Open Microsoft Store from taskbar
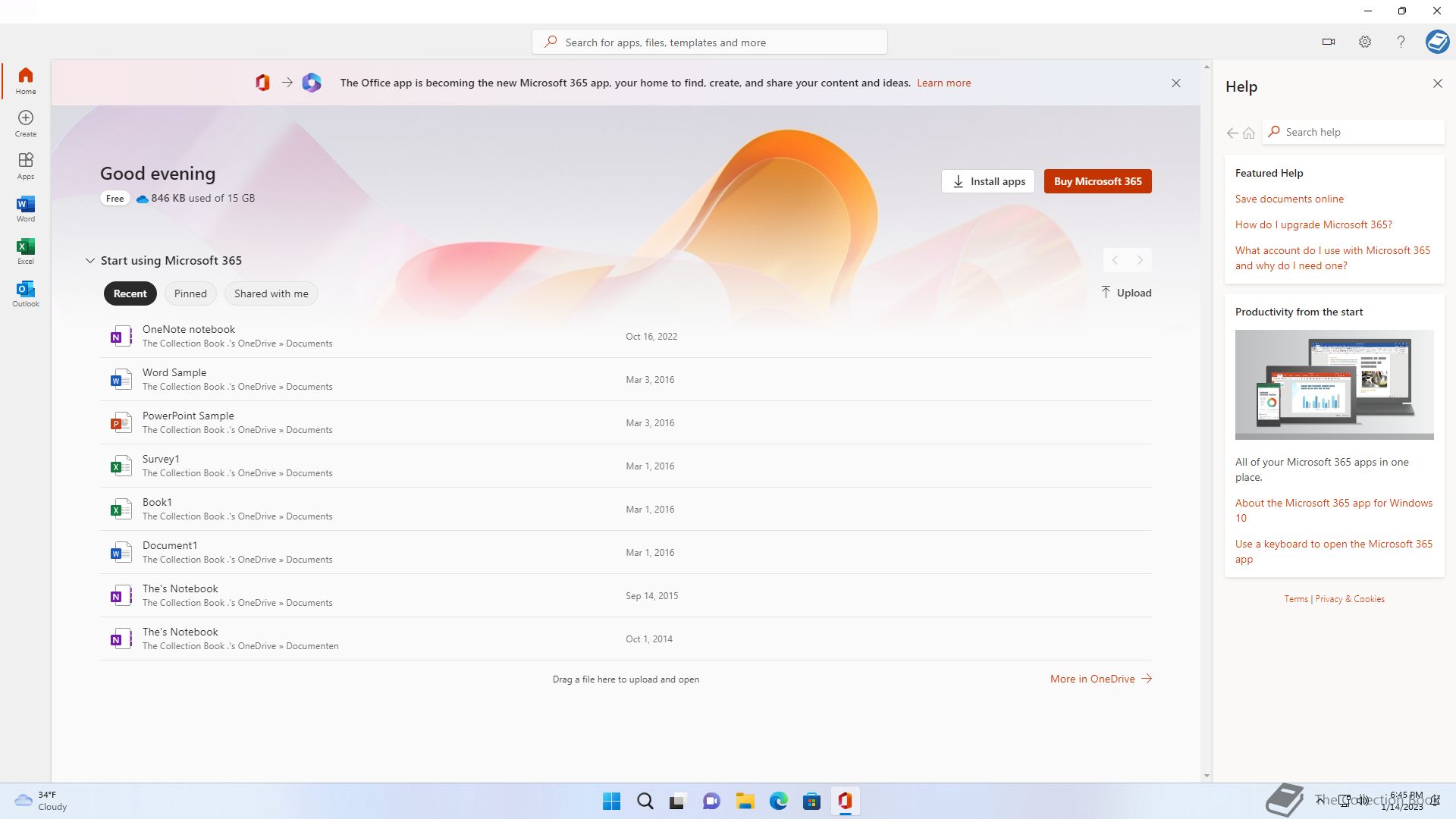This screenshot has width=1456, height=819. (x=811, y=801)
